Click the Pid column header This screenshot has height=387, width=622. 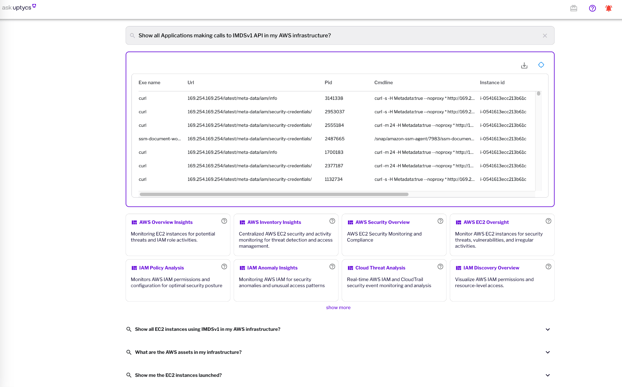coord(328,82)
